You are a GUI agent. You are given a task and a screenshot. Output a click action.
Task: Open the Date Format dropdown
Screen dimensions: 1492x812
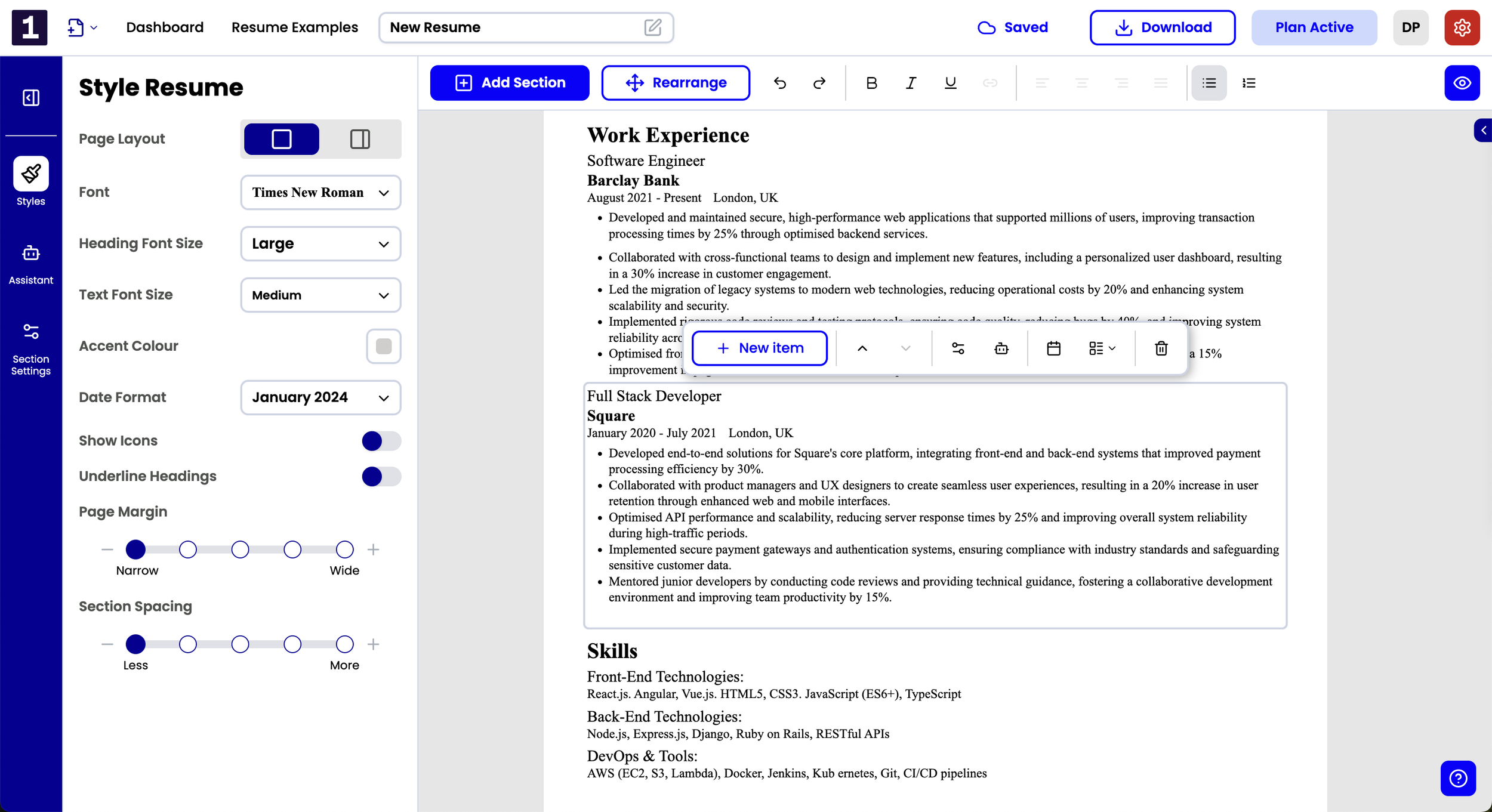point(320,397)
